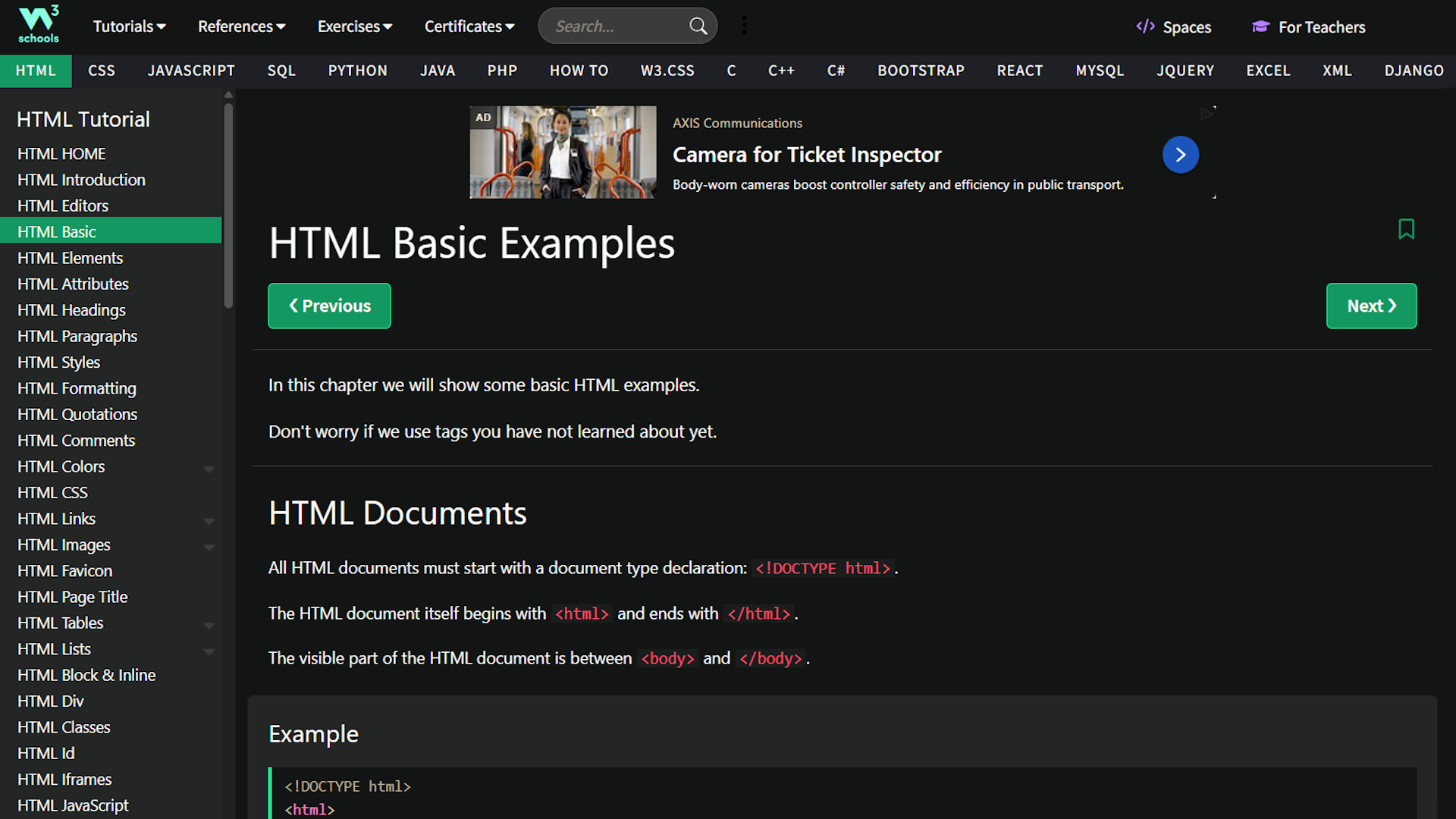The height and width of the screenshot is (819, 1456).
Task: Expand the HTML Tables sidebar arrow
Action: [209, 626]
